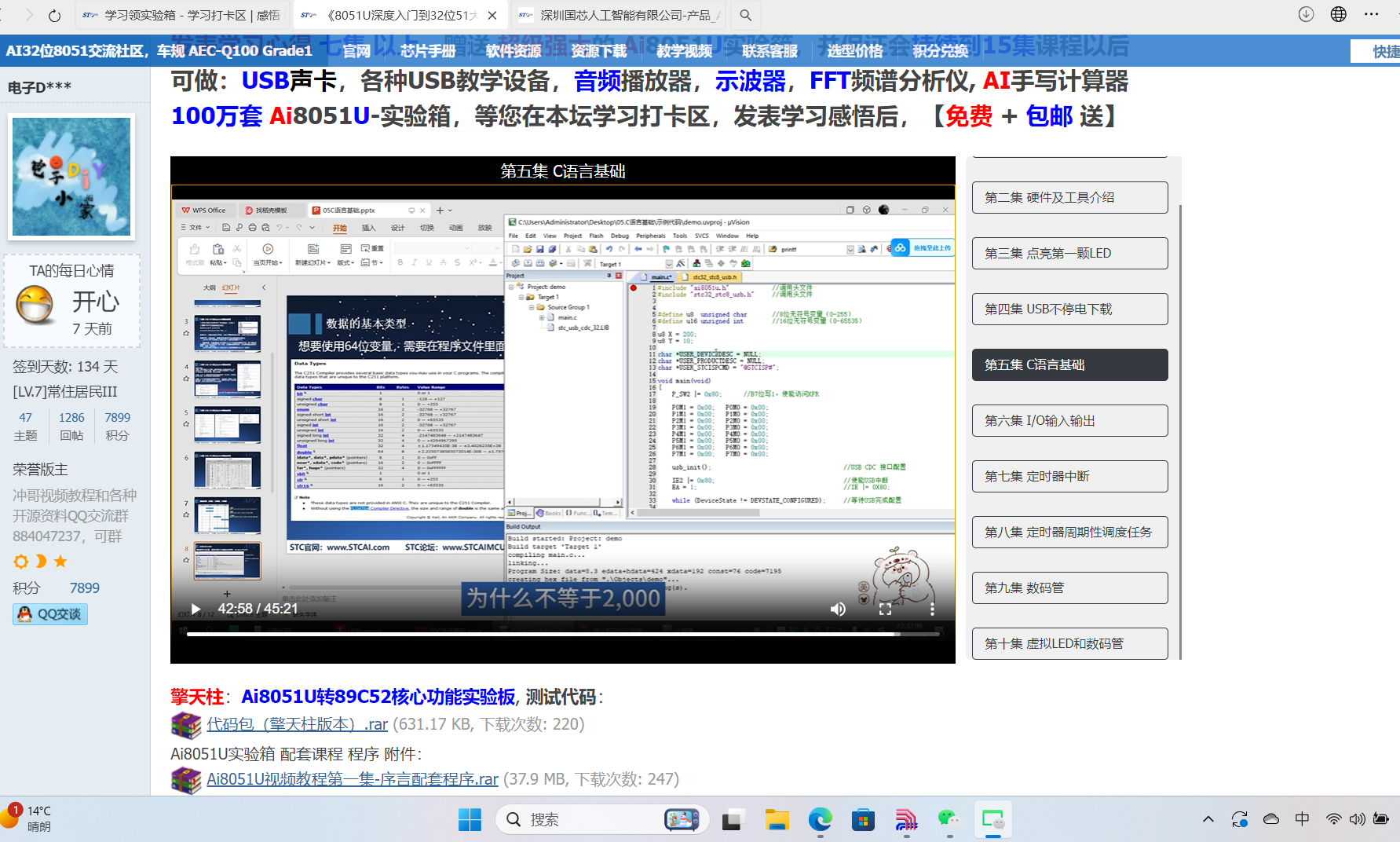The width and height of the screenshot is (1400, 842).
Task: Select episode 第四集 USB不停电下载
Action: 1069,309
